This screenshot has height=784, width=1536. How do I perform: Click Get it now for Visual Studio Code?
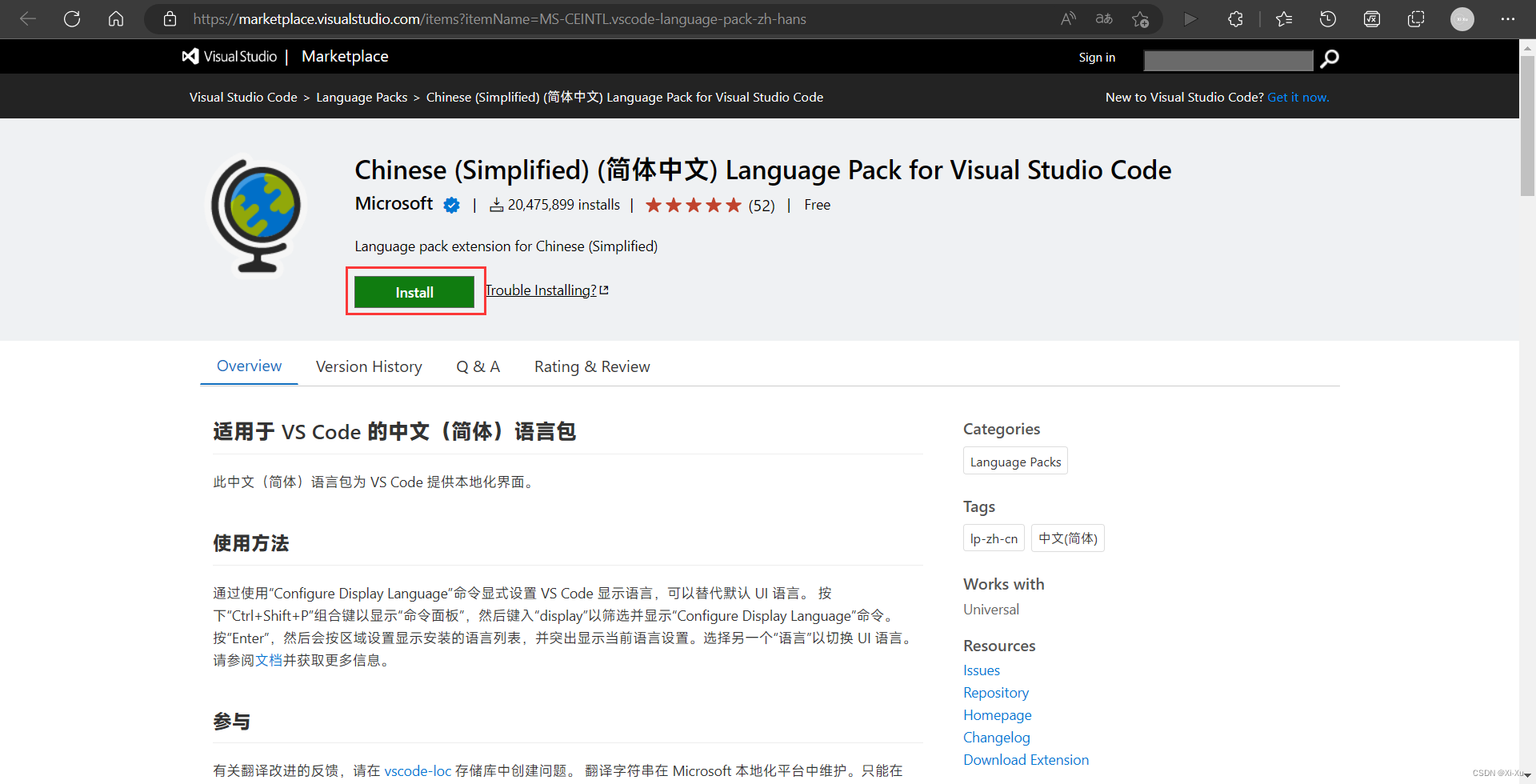[x=1298, y=97]
